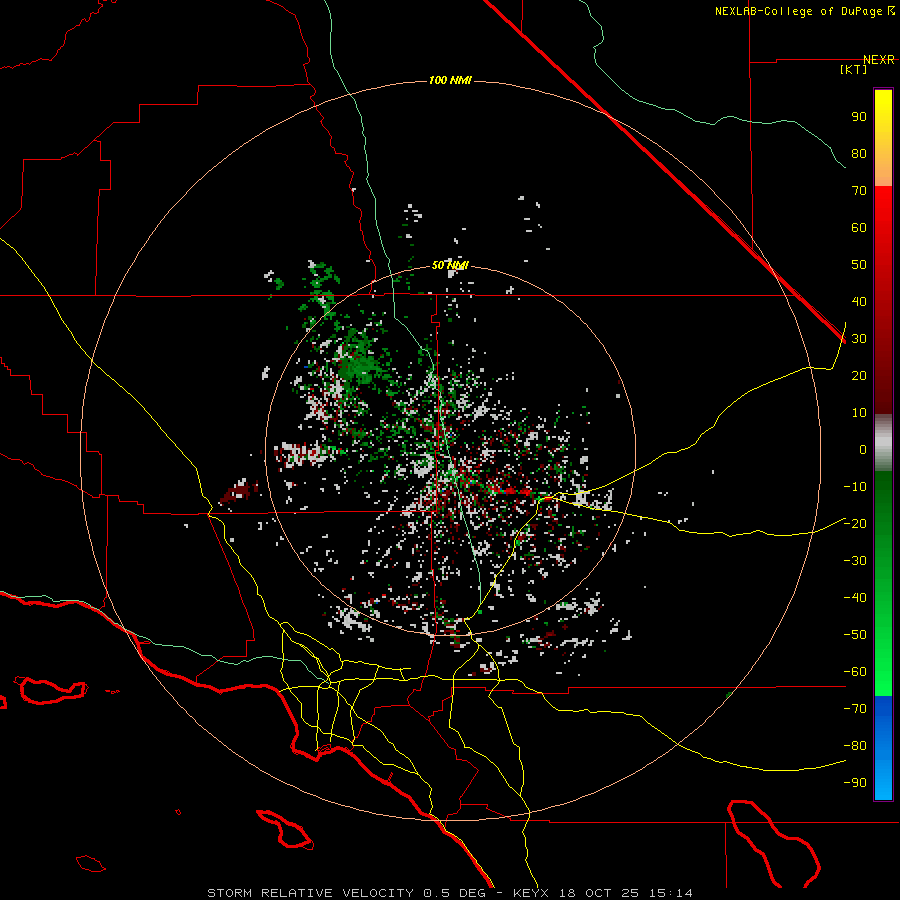Pick the 70 knot value on the scale
Screen dimensions: 900x900
tap(859, 191)
